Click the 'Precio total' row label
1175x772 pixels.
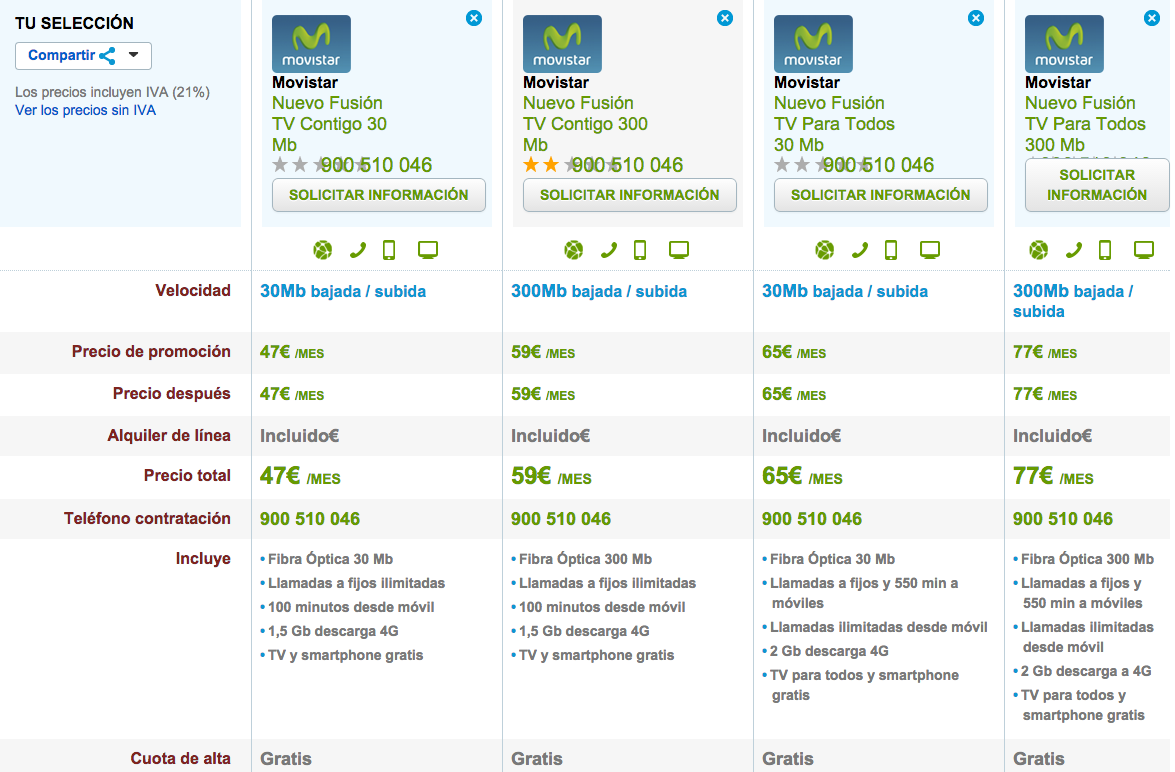(x=187, y=475)
